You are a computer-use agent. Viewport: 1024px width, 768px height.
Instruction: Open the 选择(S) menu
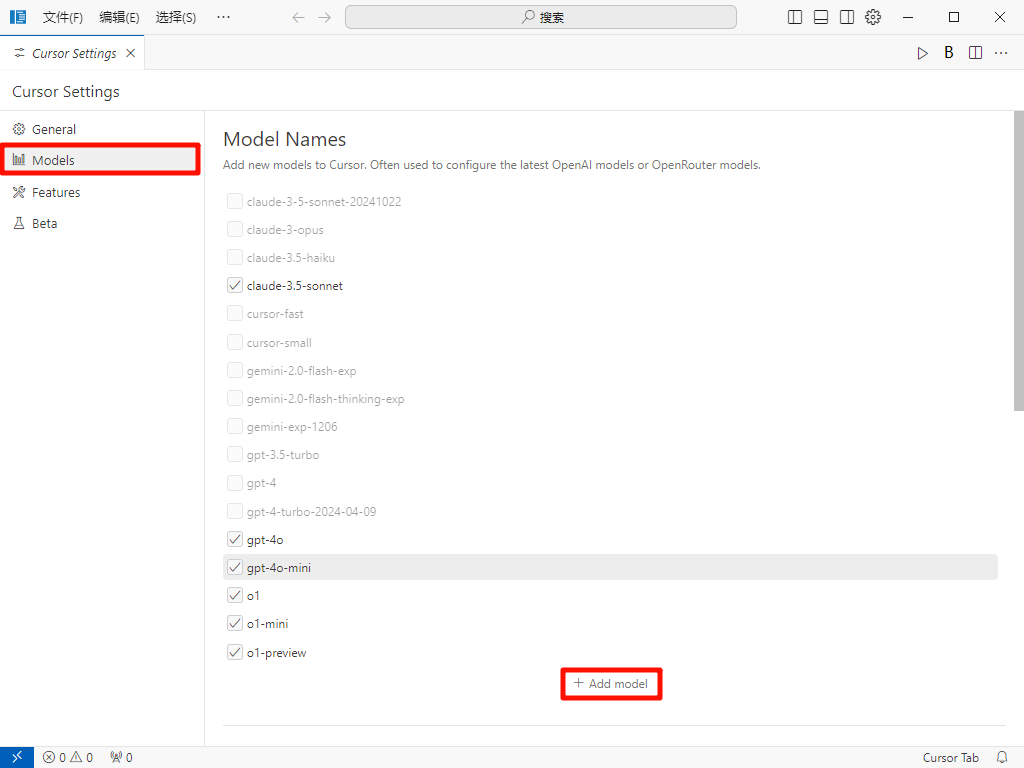[x=176, y=18]
